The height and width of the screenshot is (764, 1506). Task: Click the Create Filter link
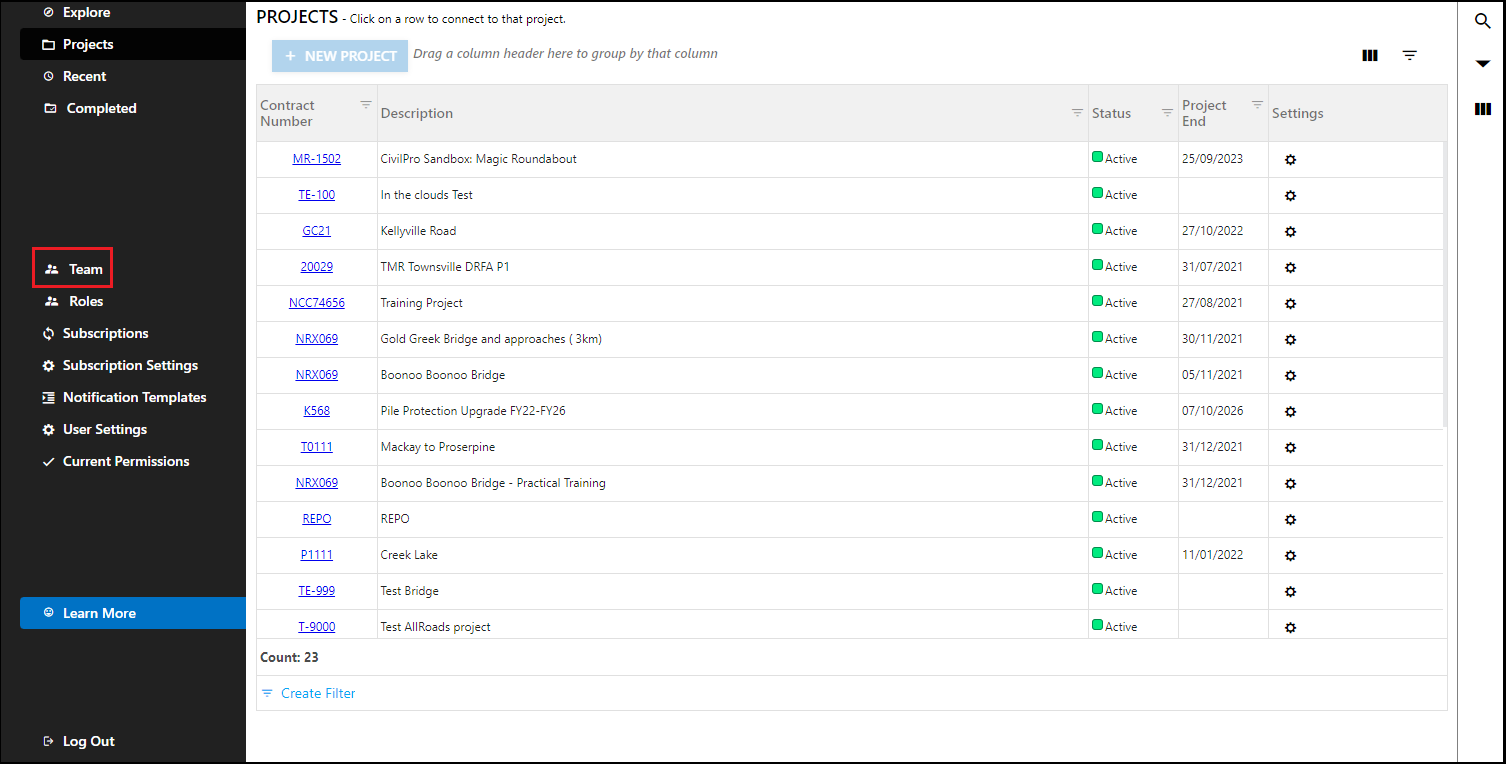[x=317, y=693]
